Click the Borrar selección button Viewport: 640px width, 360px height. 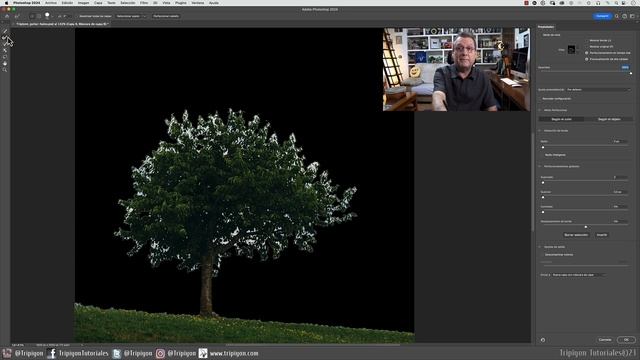coord(576,235)
